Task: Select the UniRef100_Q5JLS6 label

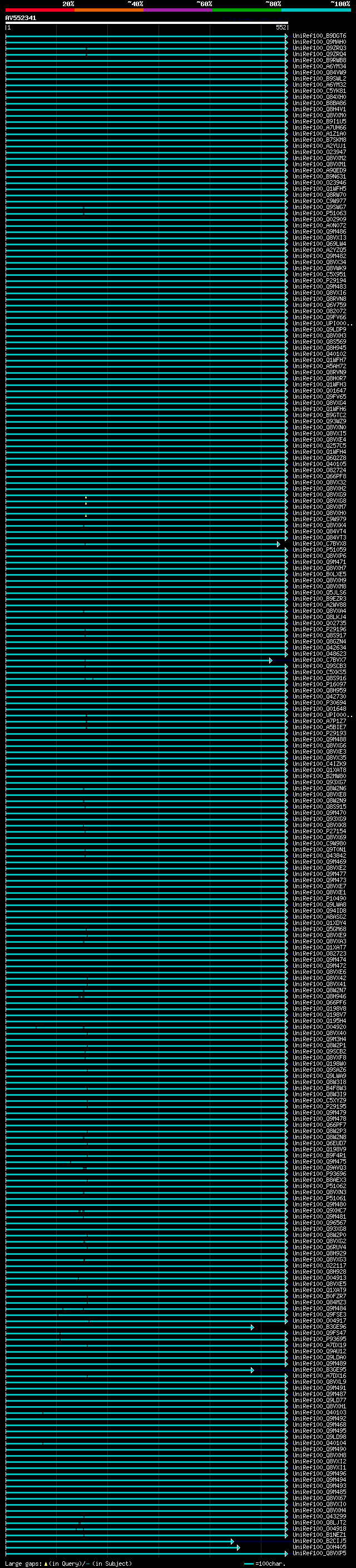Action: pos(319,593)
